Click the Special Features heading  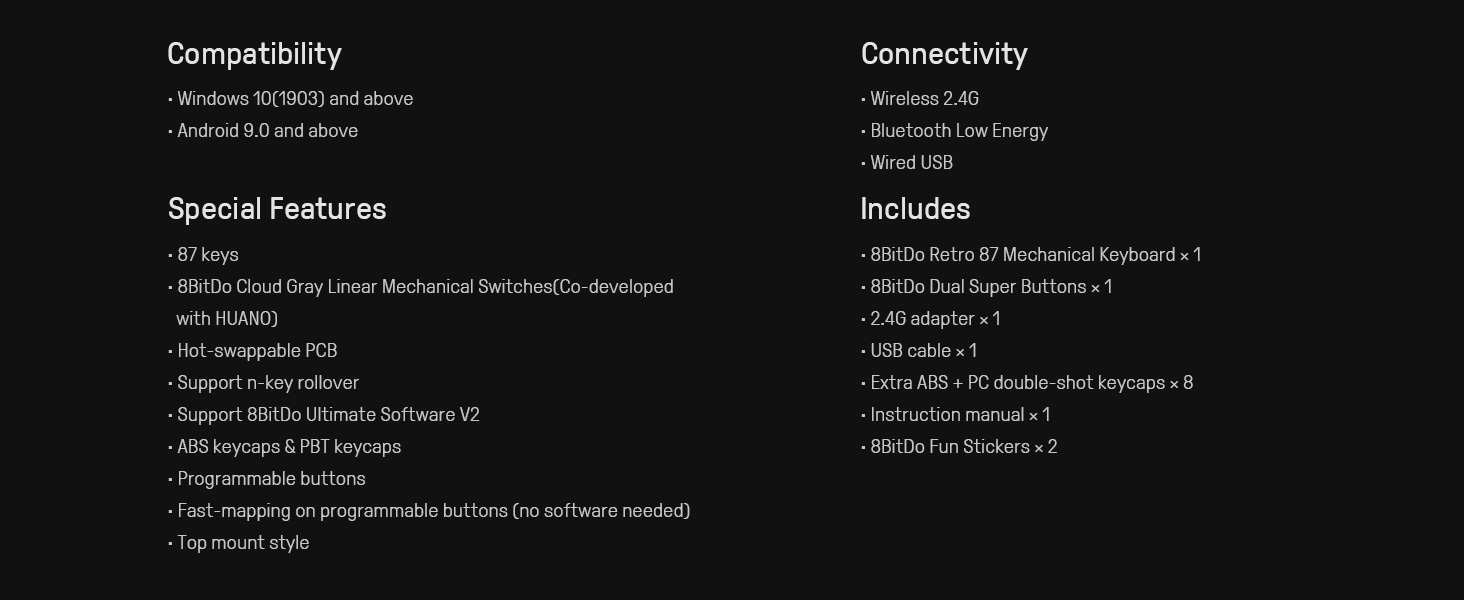277,209
